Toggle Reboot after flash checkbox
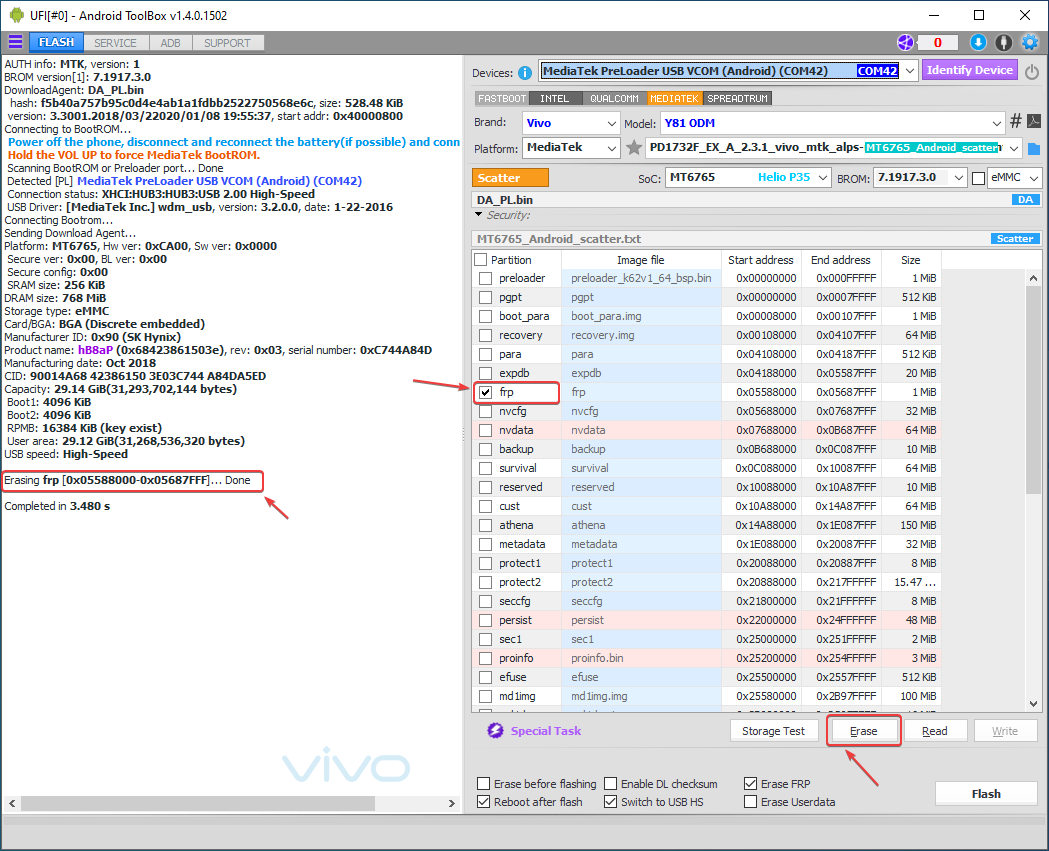1049x851 pixels. click(483, 801)
